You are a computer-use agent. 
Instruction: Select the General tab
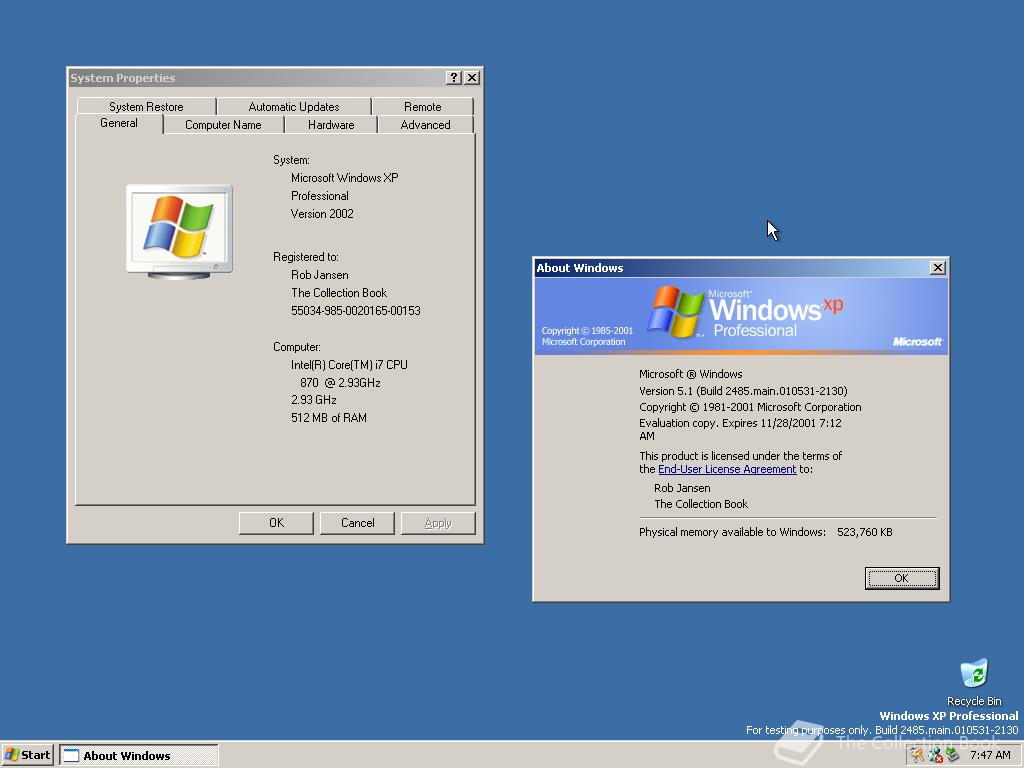pyautogui.click(x=119, y=123)
